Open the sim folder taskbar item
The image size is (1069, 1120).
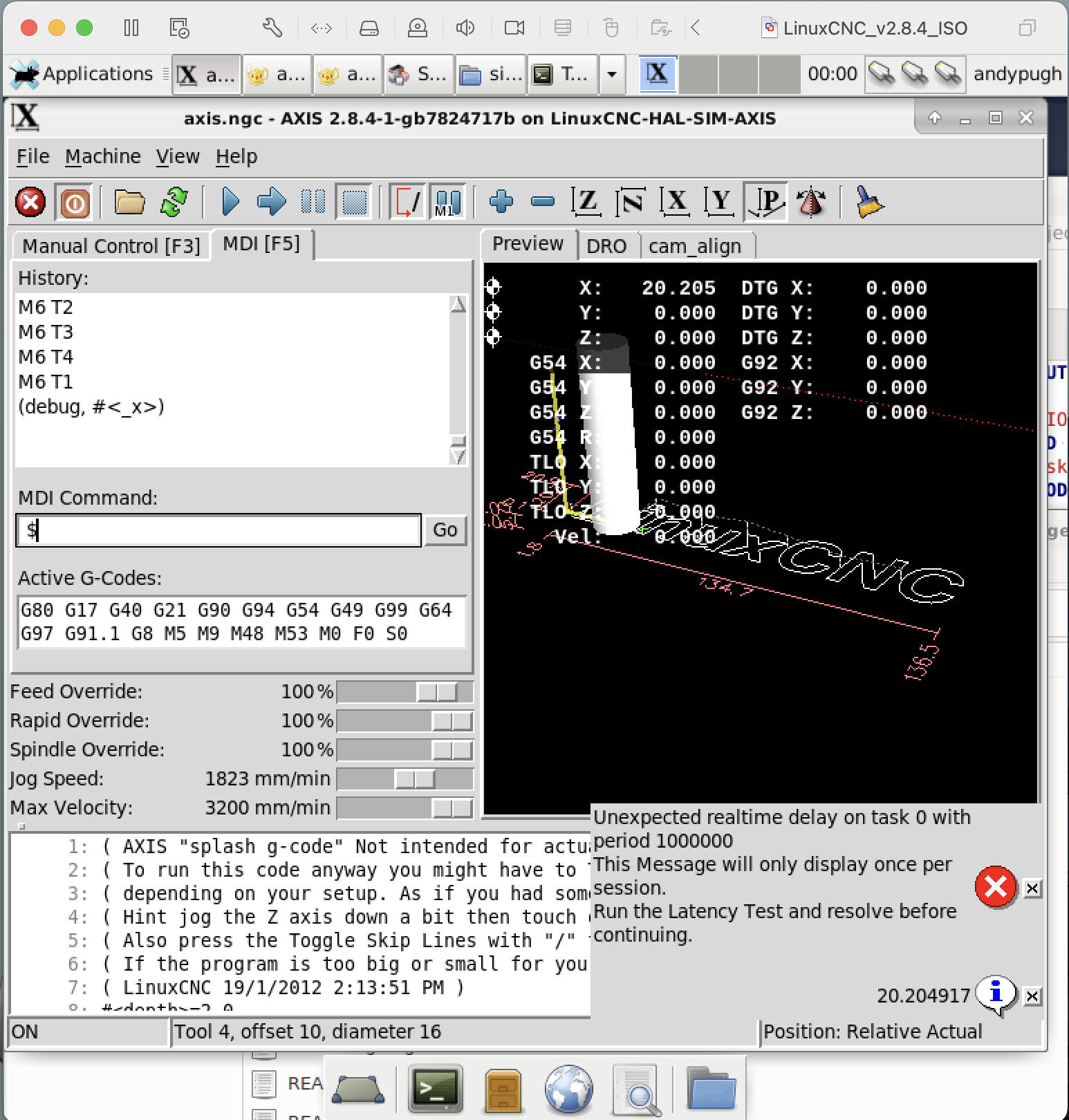(x=490, y=74)
